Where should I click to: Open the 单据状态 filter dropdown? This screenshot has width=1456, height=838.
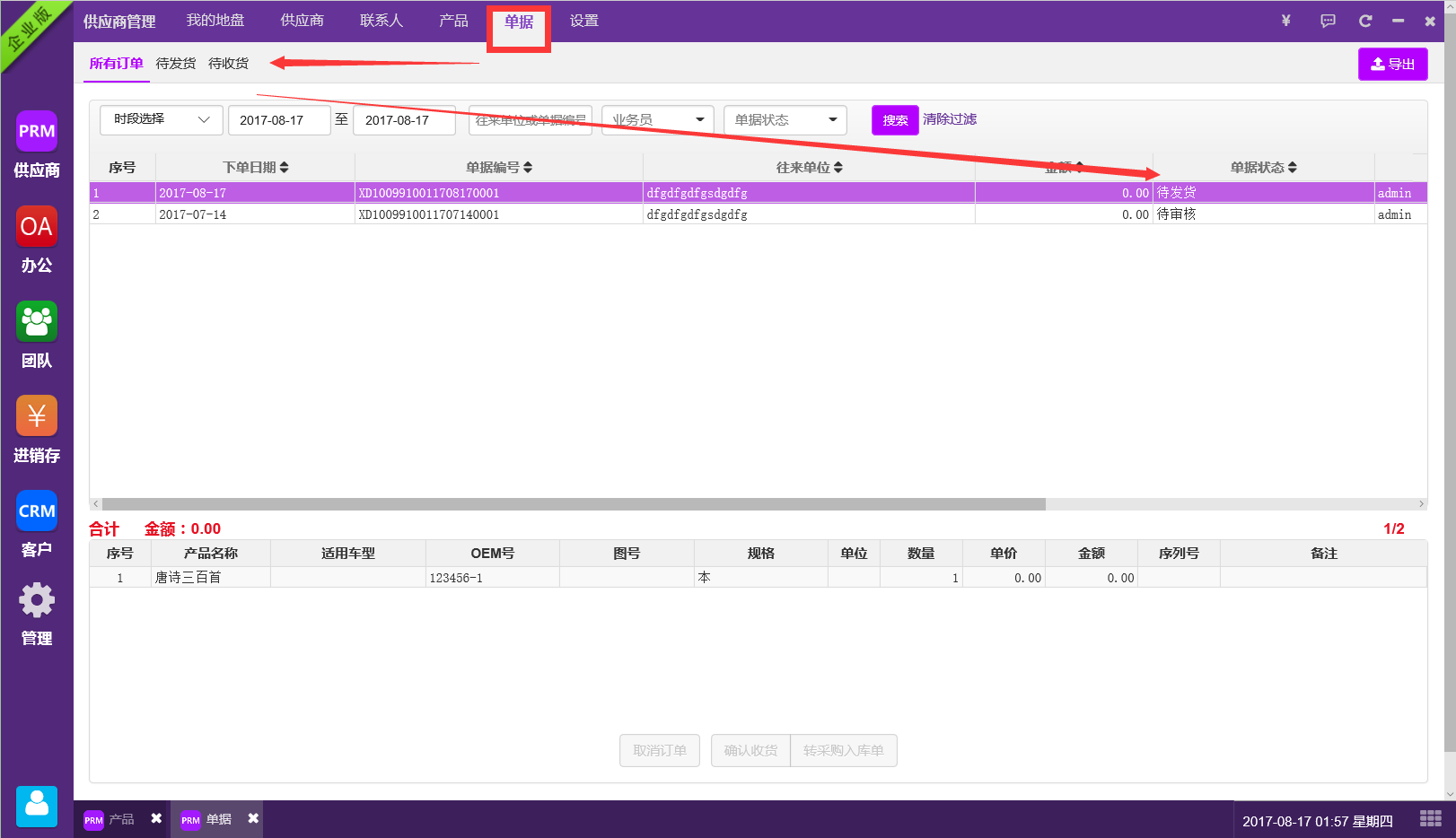click(x=785, y=119)
